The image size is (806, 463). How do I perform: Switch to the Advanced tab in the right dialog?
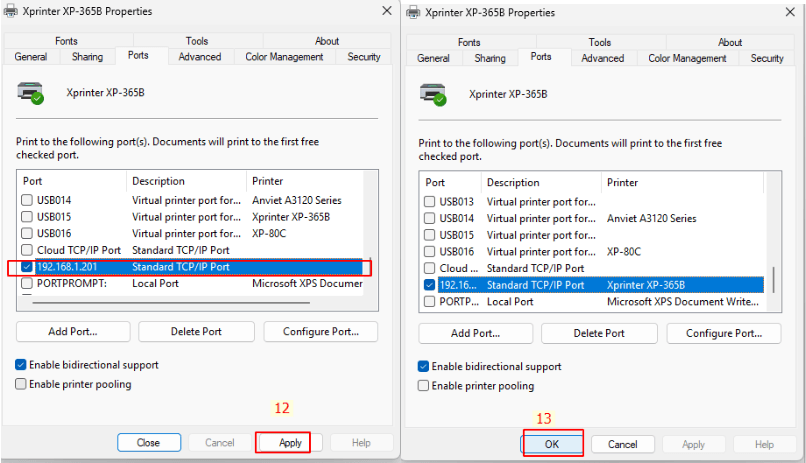pos(603,58)
